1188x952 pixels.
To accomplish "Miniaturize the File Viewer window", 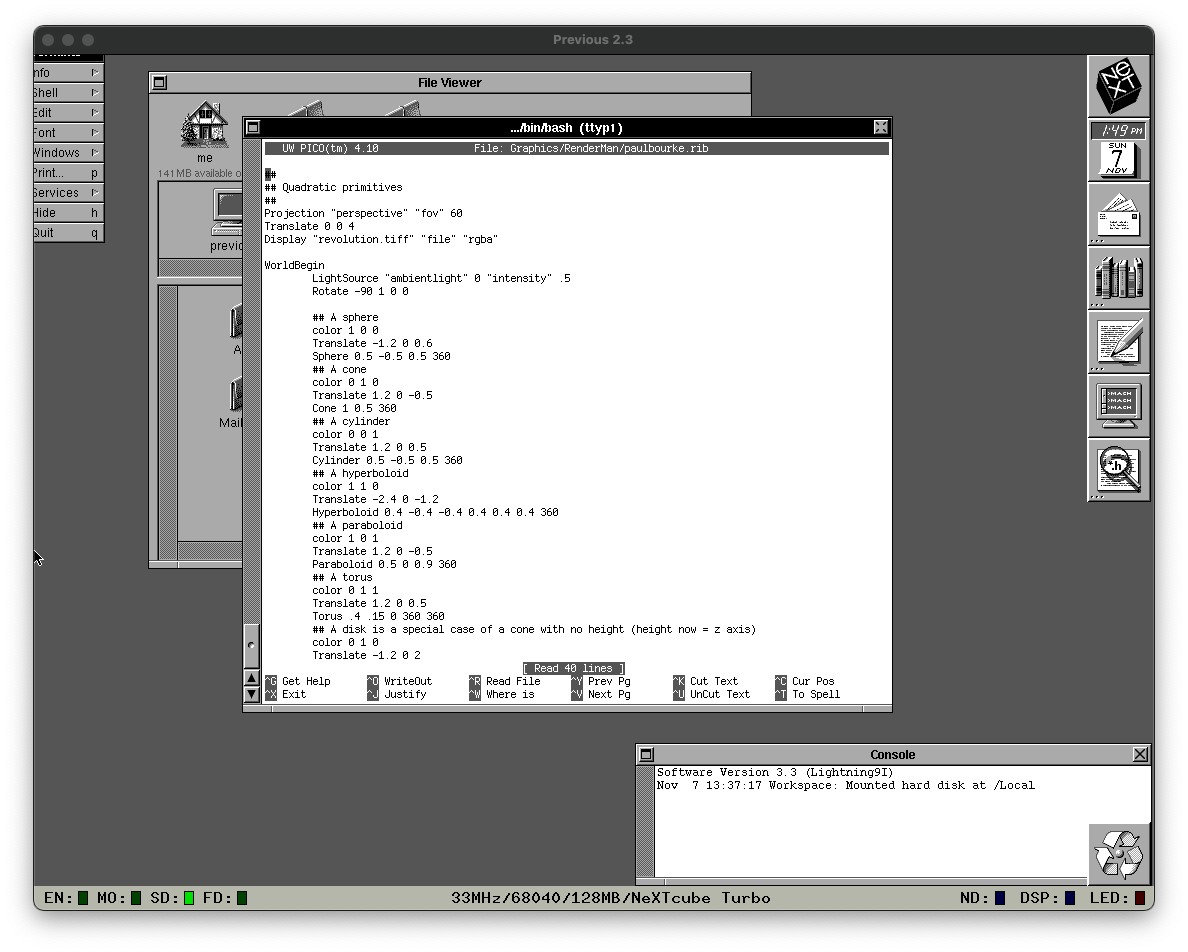I will point(159,83).
